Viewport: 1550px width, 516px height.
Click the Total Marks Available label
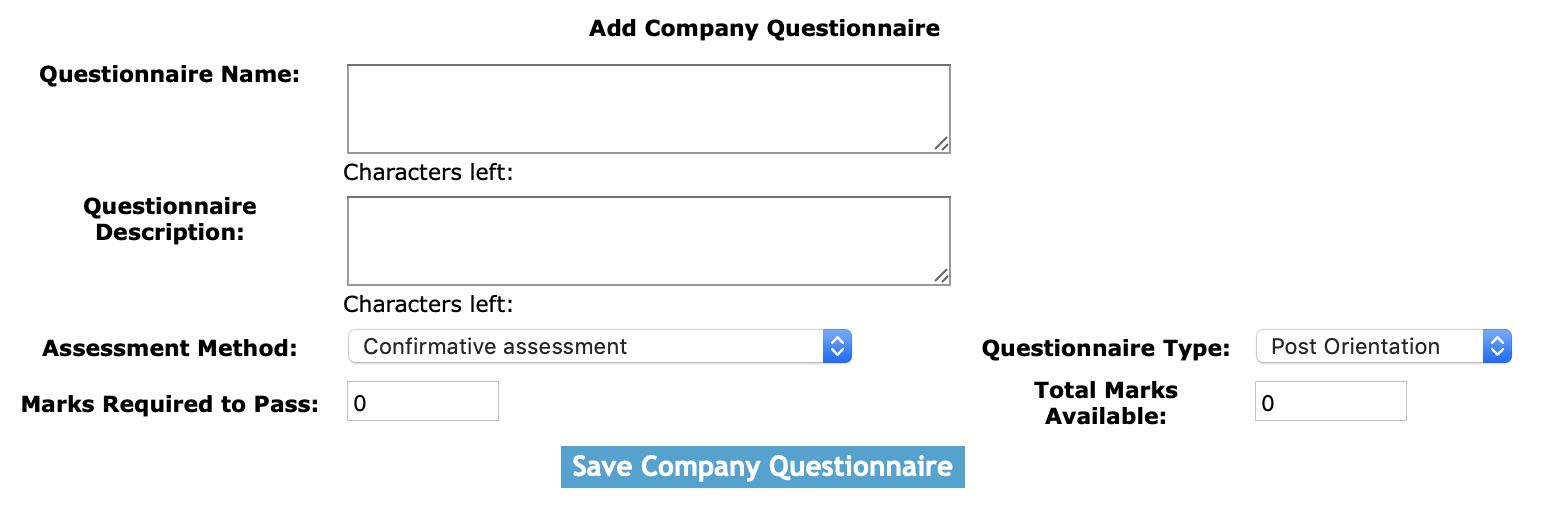tap(1105, 403)
